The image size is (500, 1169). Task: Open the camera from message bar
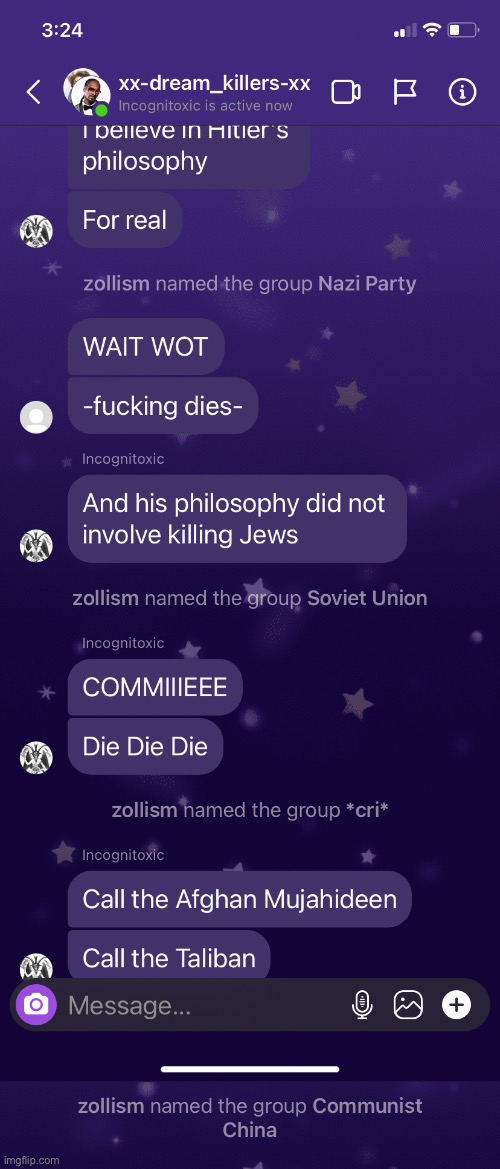tap(36, 1005)
